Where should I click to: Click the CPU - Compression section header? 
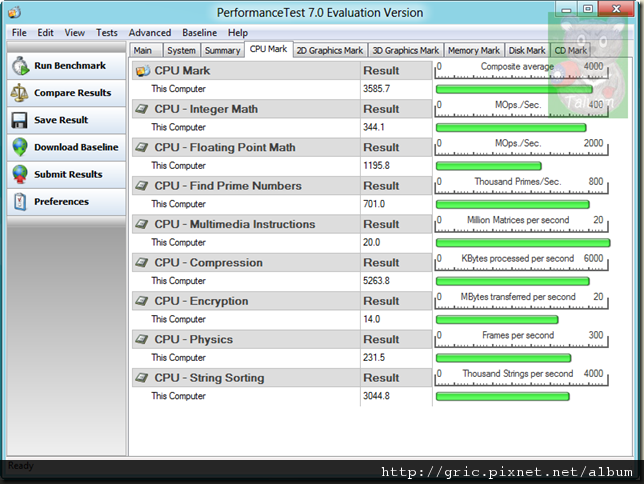click(x=282, y=263)
